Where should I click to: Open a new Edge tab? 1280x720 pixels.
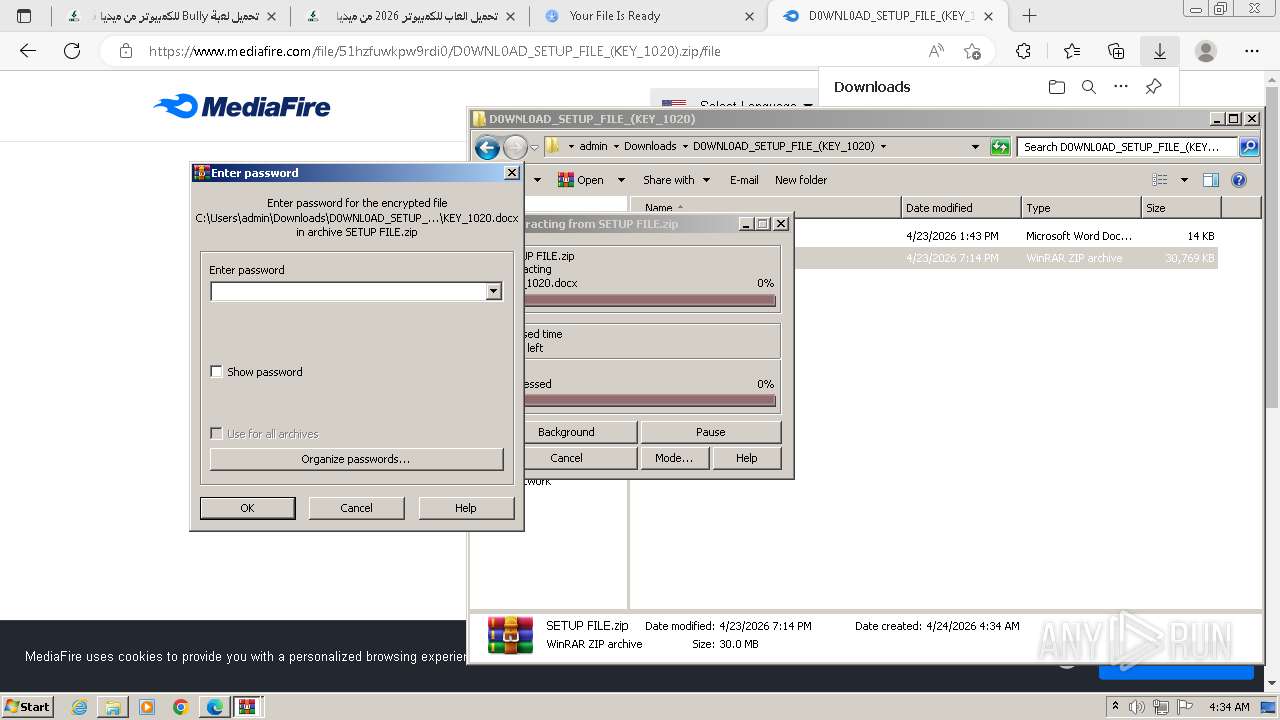(1029, 15)
